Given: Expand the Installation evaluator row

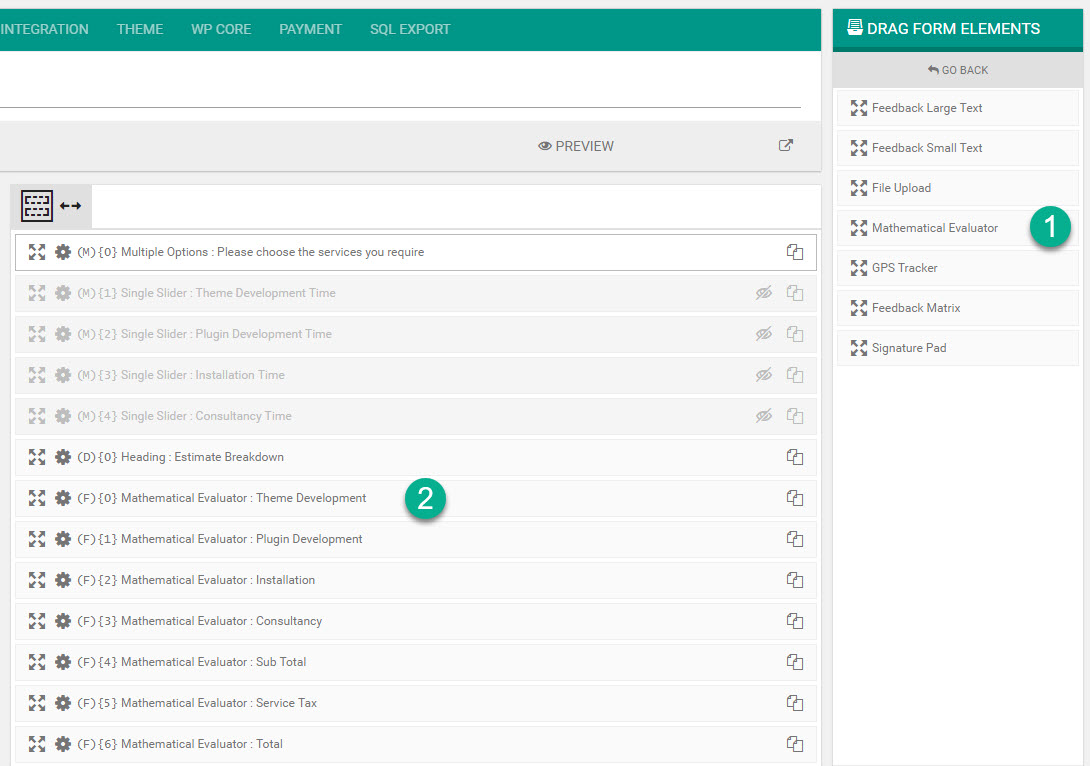Looking at the screenshot, I should [x=37, y=580].
